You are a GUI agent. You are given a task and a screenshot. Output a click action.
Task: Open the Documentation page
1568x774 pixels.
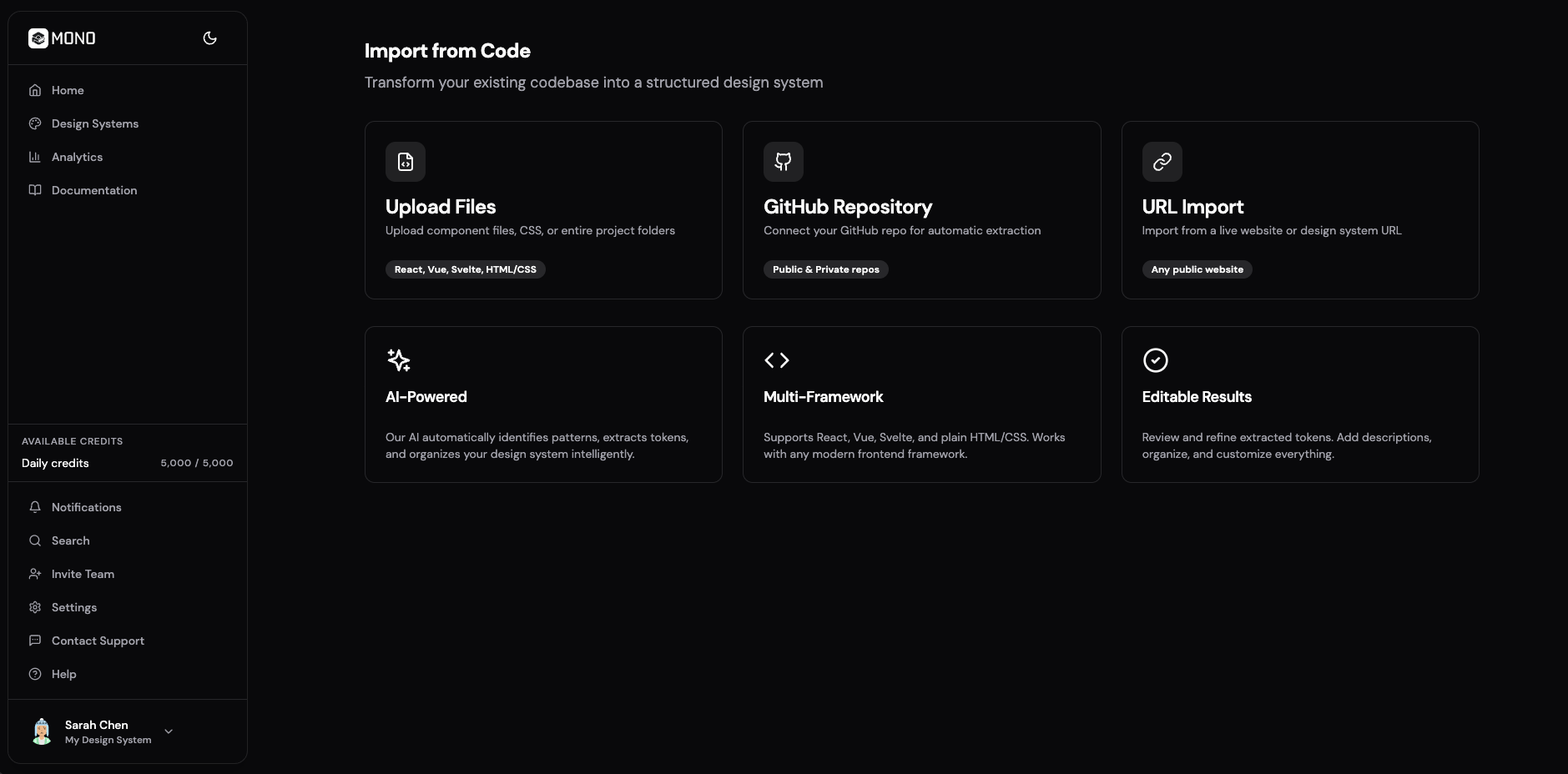pos(93,190)
